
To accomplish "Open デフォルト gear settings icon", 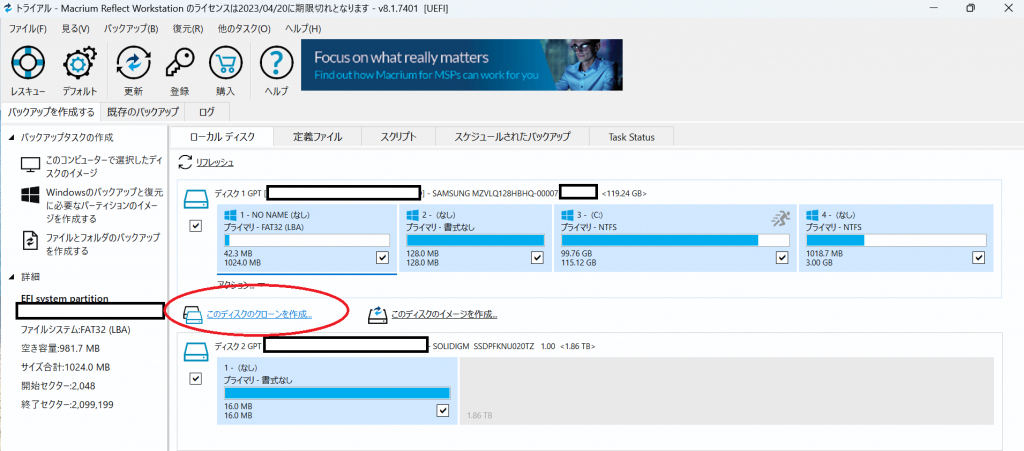I will [x=80, y=63].
